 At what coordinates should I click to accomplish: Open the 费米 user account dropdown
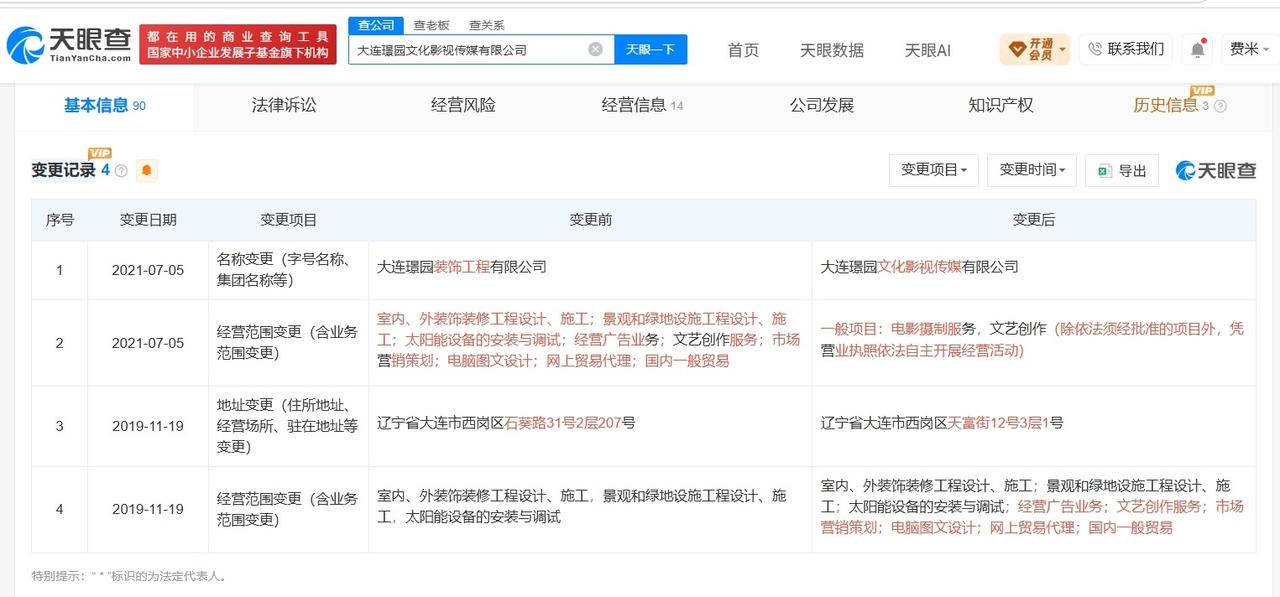(x=1249, y=49)
